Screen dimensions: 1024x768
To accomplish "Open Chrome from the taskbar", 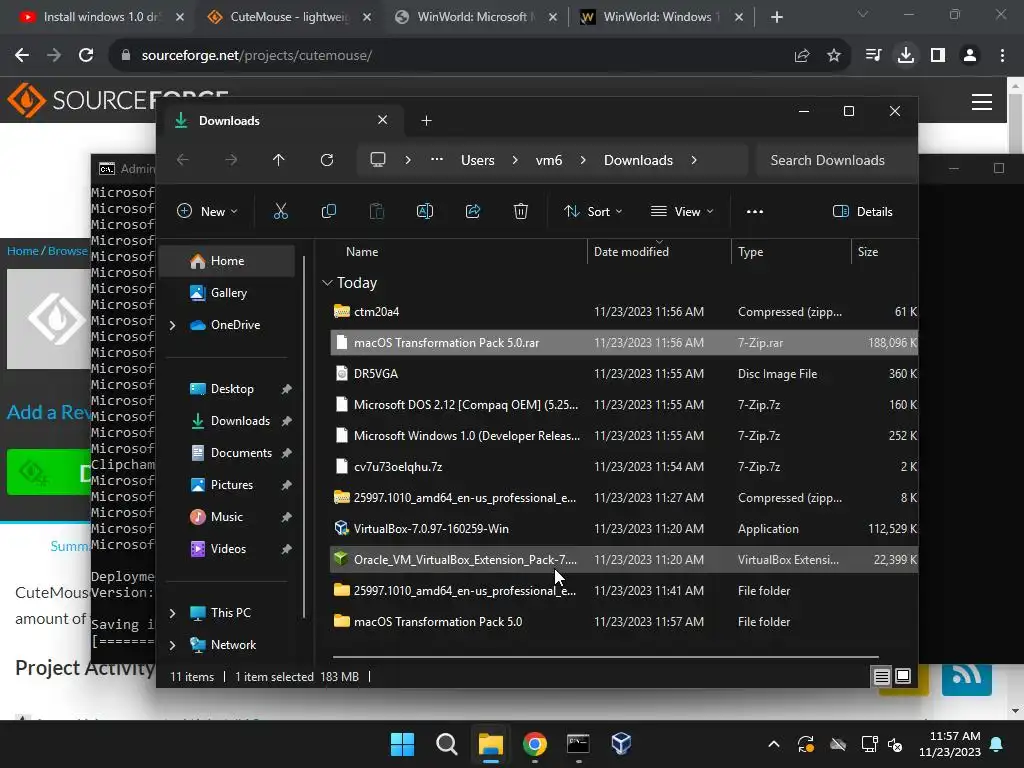I will click(x=534, y=744).
